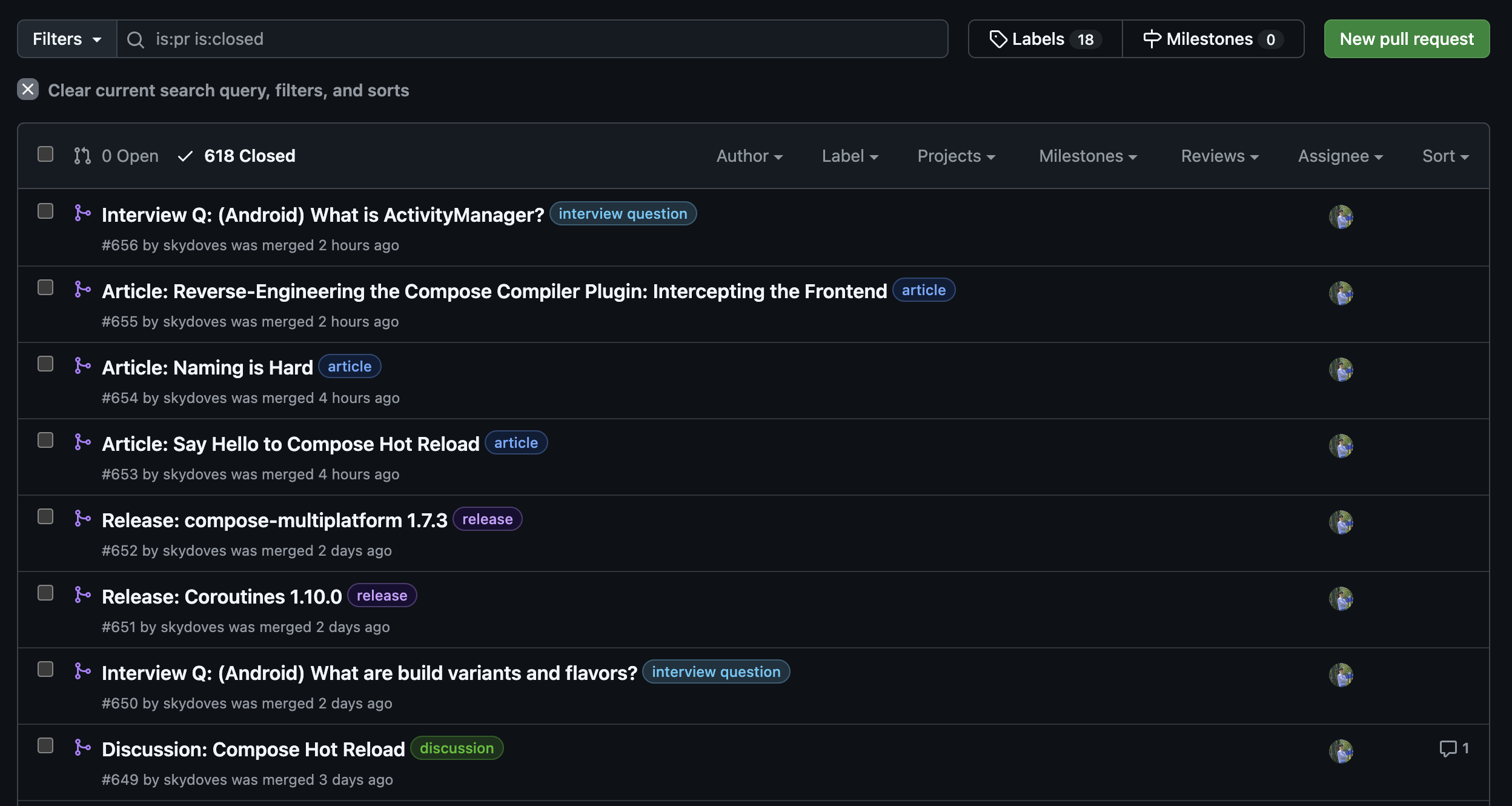This screenshot has width=1512, height=806.
Task: Open assignee avatar on PR #650
Action: click(1341, 674)
